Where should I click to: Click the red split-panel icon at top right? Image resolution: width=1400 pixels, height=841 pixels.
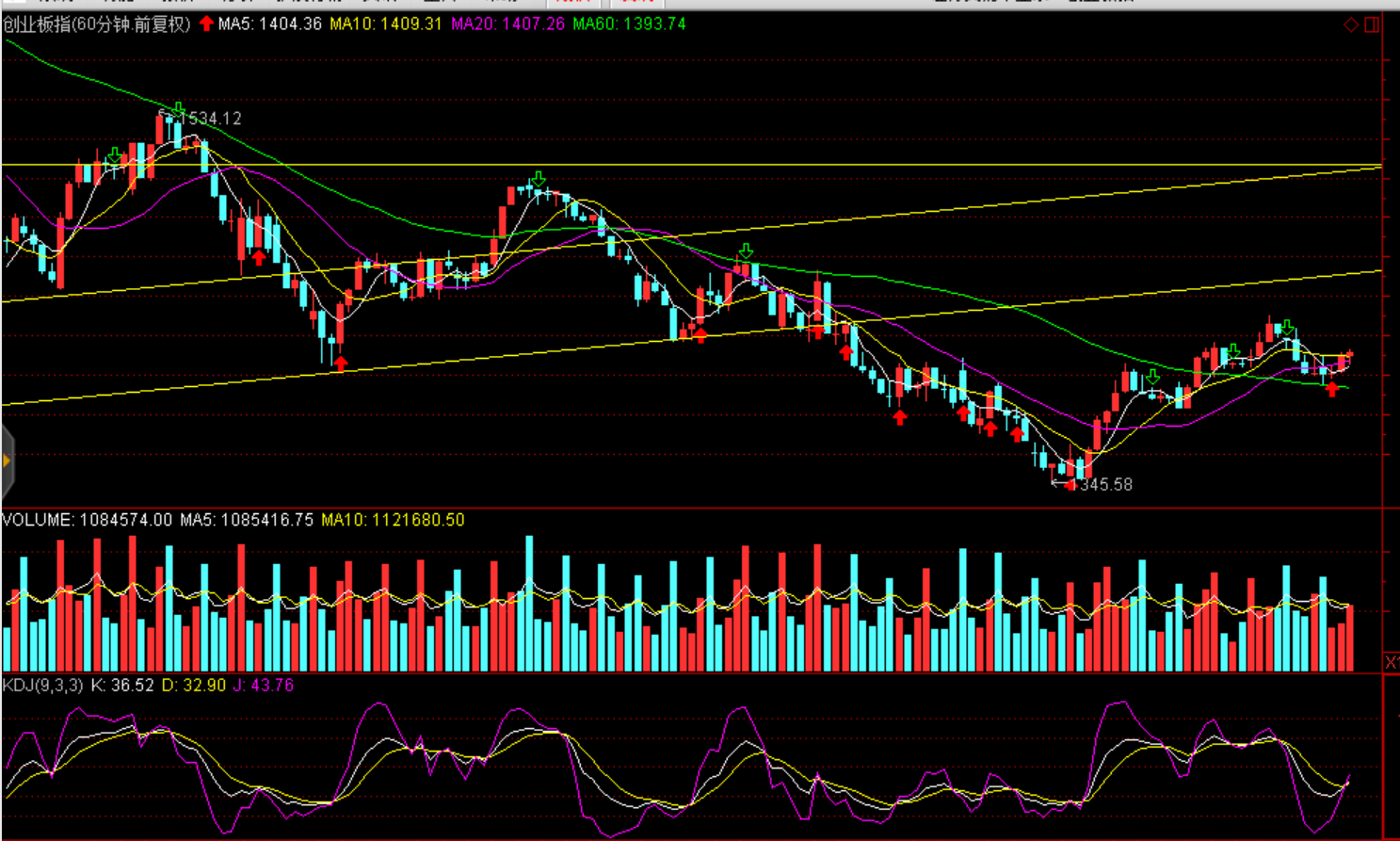tap(1372, 24)
